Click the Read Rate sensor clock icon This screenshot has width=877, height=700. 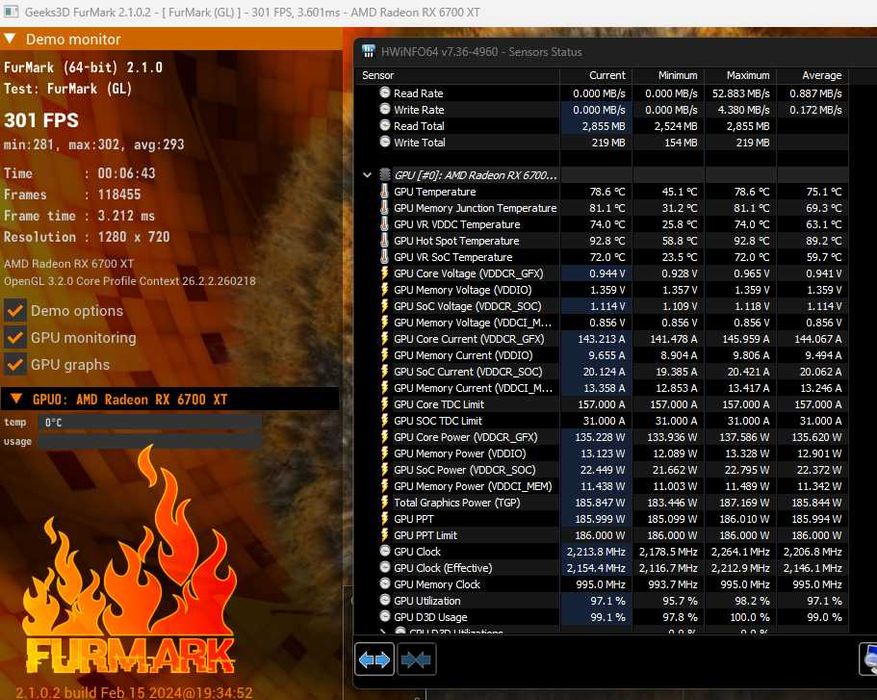(x=385, y=93)
